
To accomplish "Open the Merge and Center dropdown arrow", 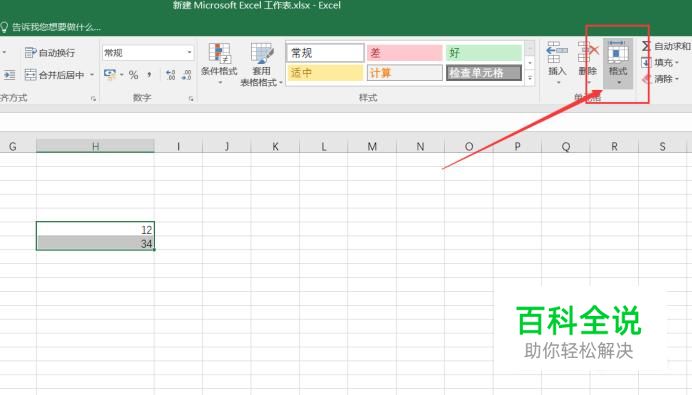I will 92,75.
